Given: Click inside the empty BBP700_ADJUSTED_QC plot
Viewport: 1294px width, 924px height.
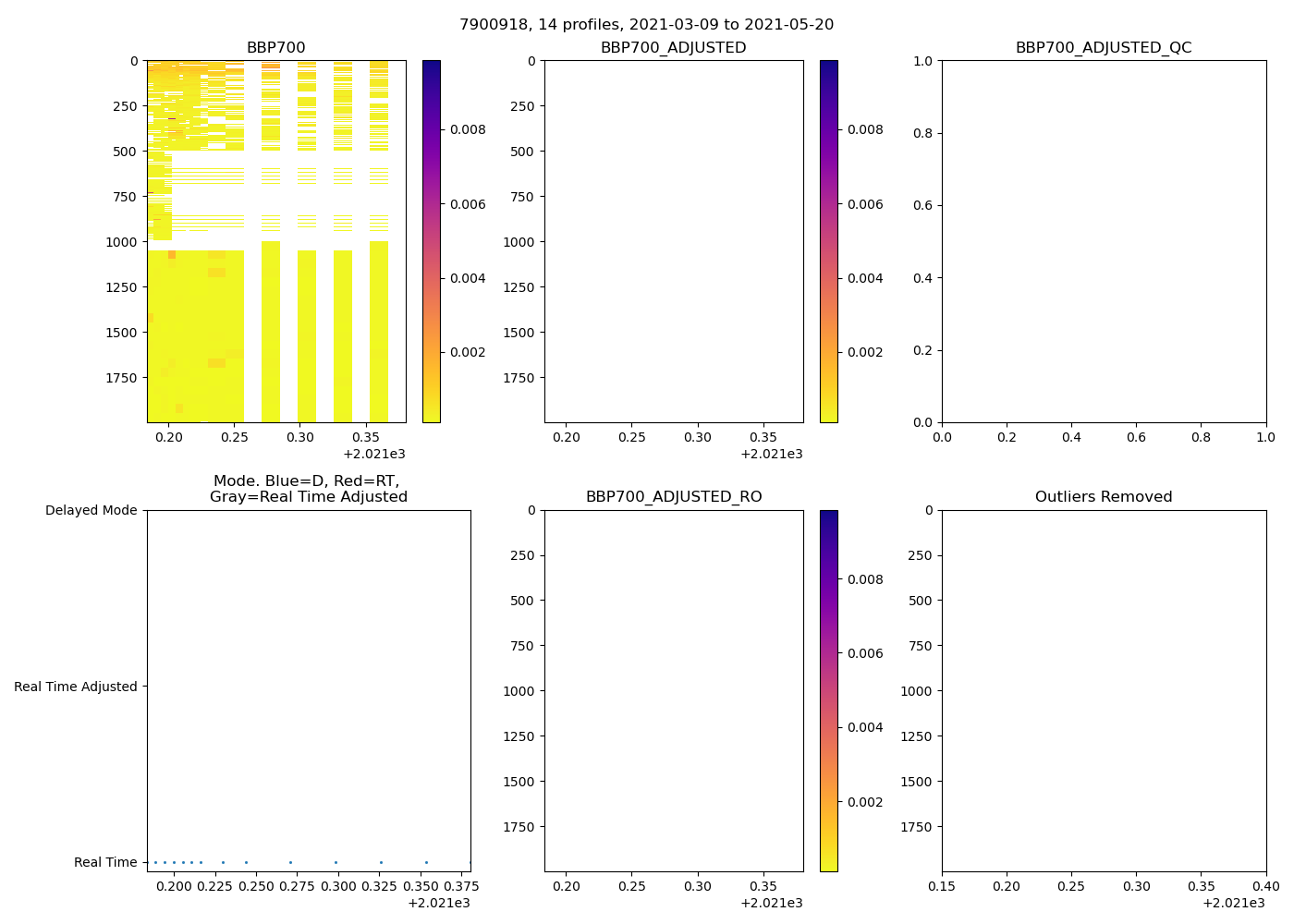Looking at the screenshot, I should tap(1104, 241).
